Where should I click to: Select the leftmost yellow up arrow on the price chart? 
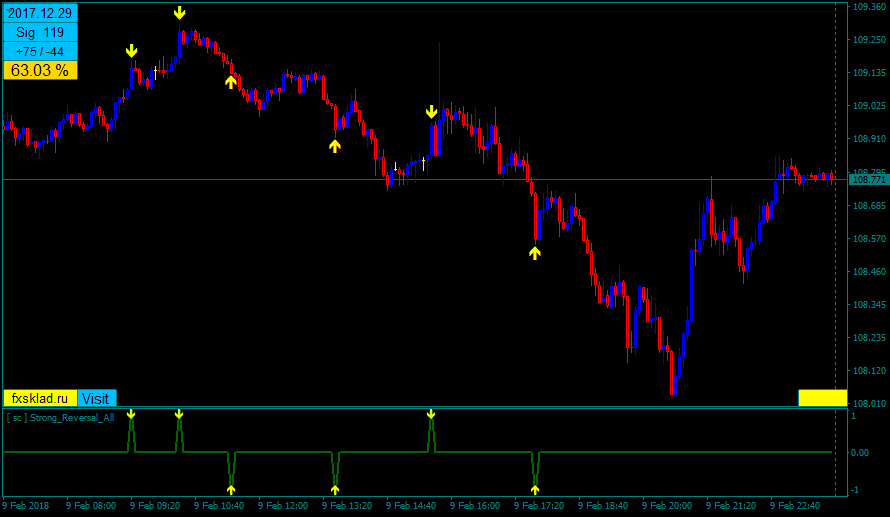pos(231,82)
